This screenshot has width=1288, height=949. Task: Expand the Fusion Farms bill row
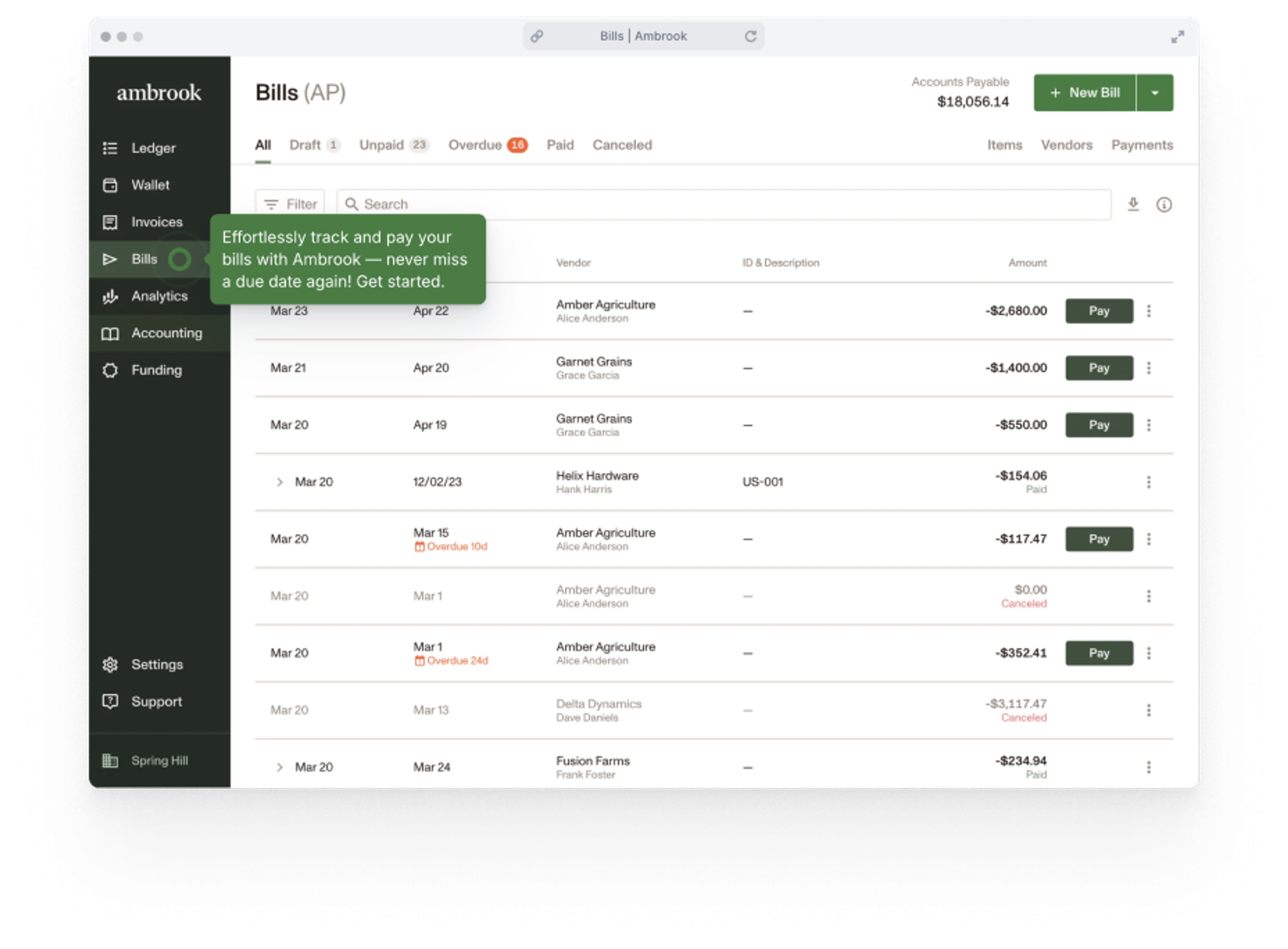(x=280, y=767)
